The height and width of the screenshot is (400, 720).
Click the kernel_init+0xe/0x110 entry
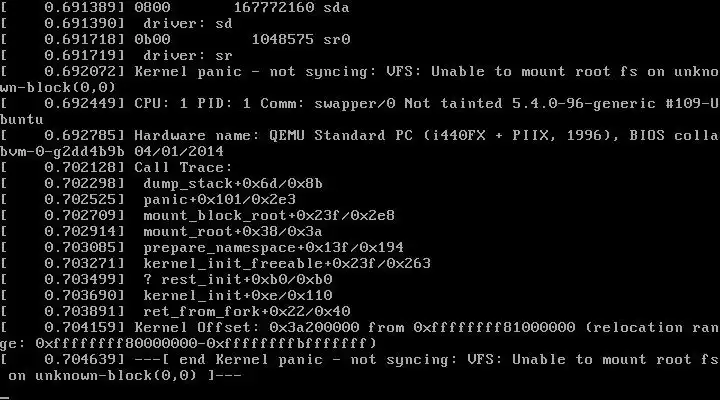[237, 296]
